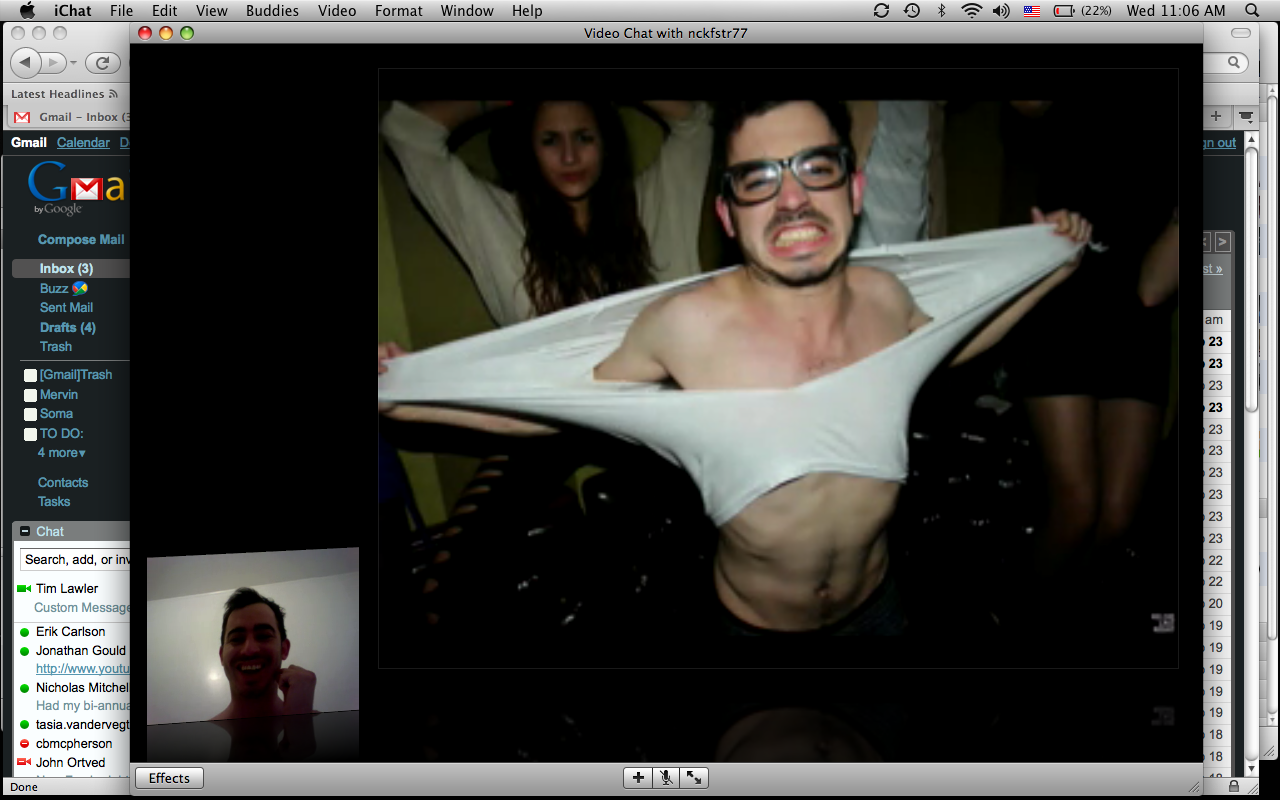Image resolution: width=1280 pixels, height=800 pixels.
Task: Mute the microphone in video chat
Action: point(666,777)
